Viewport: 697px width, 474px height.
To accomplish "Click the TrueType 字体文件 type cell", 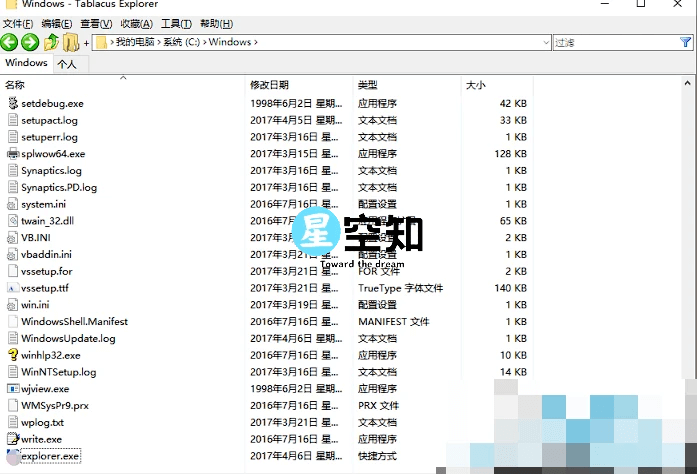I will pyautogui.click(x=401, y=288).
